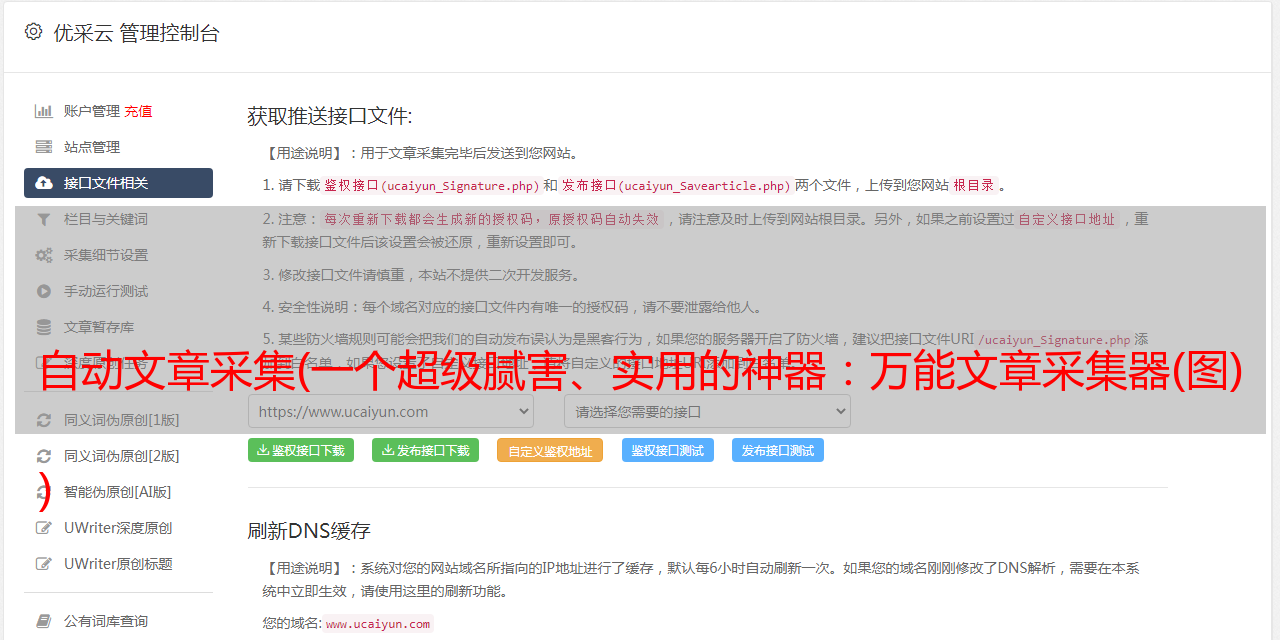The width and height of the screenshot is (1280, 640).
Task: Open UWriter原创标题 in the sidebar
Action: click(x=118, y=564)
